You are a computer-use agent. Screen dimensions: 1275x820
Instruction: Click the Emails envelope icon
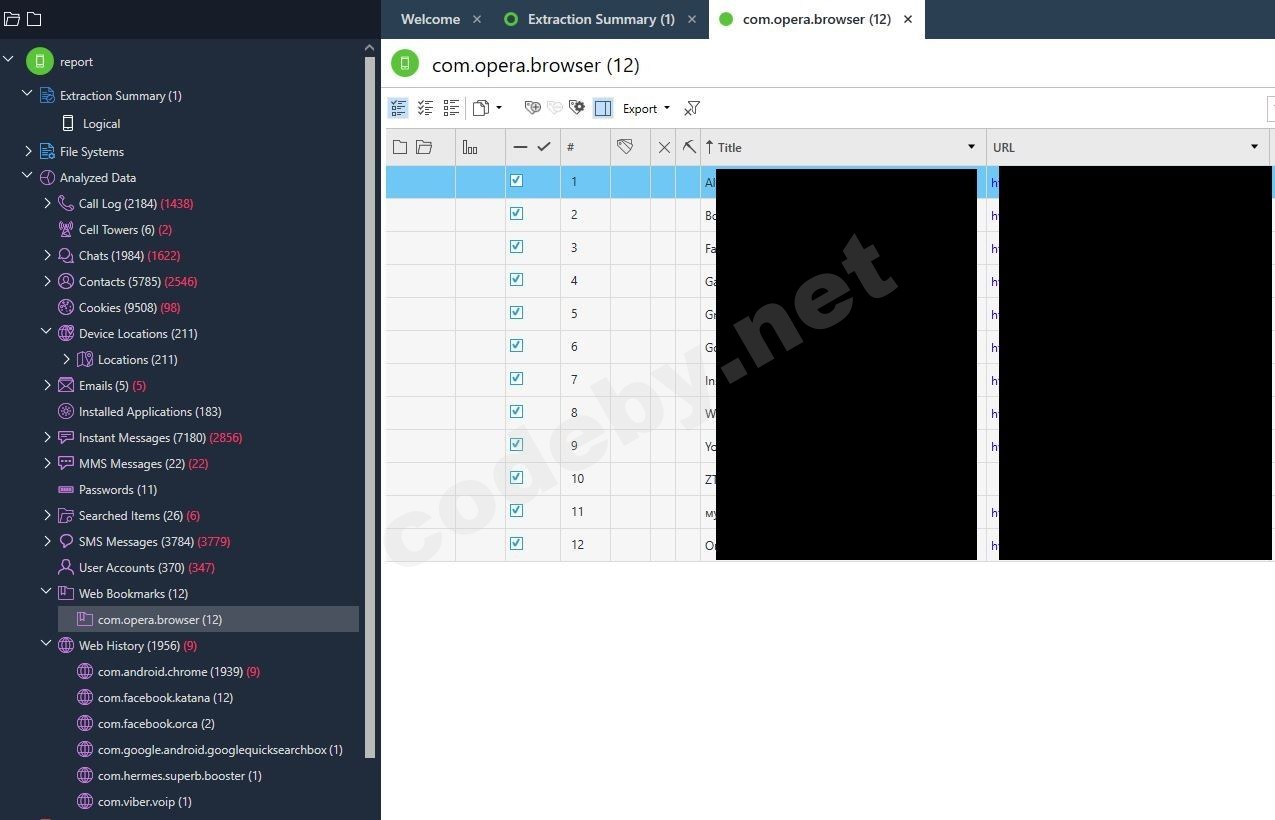(x=66, y=385)
